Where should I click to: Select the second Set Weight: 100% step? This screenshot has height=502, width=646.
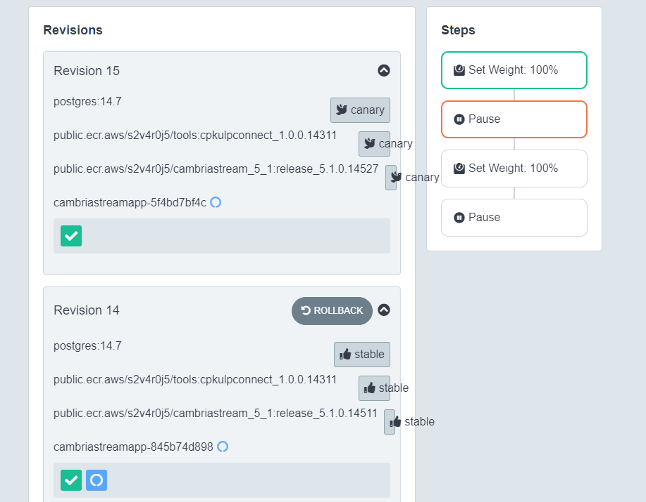click(x=514, y=168)
